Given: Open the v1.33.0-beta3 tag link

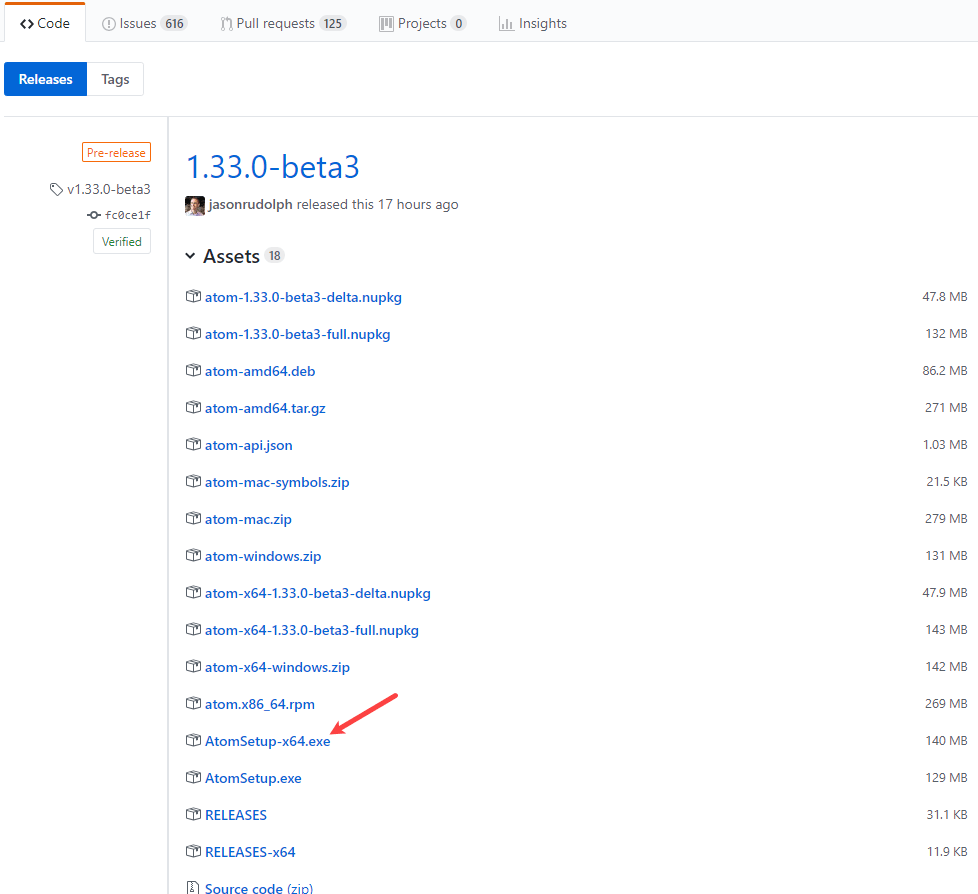Looking at the screenshot, I should [109, 189].
